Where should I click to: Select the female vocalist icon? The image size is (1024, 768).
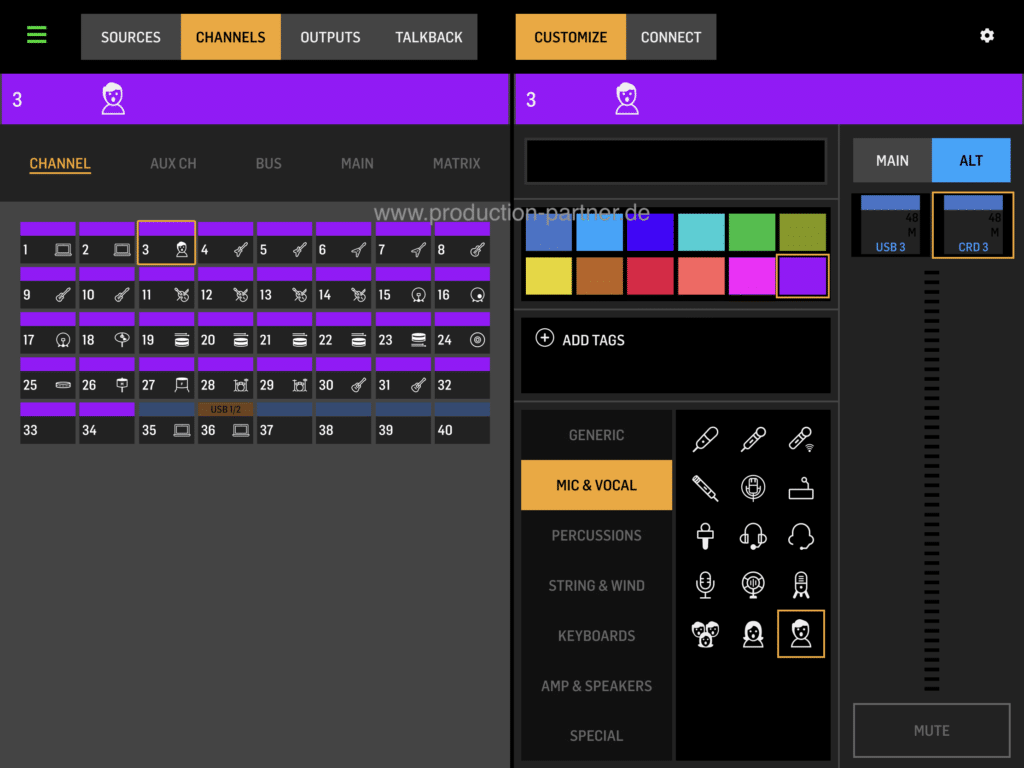click(753, 634)
